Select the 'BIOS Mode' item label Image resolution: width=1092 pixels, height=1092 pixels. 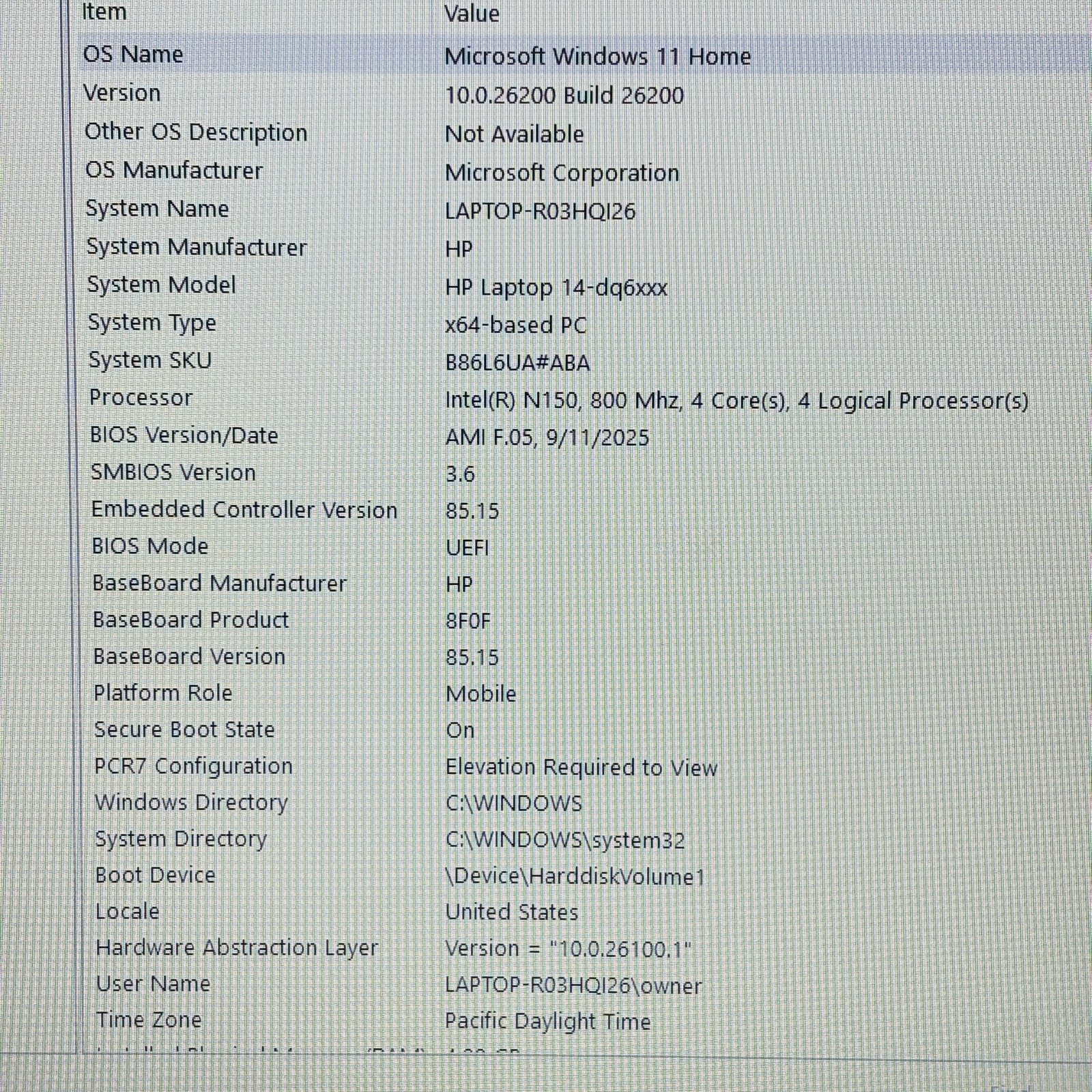150,546
